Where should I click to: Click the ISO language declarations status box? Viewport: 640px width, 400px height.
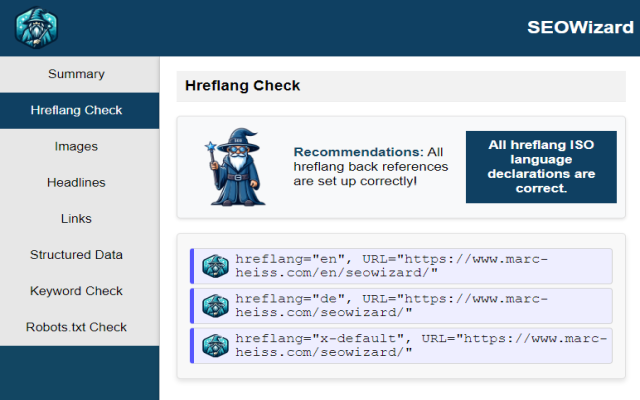[x=541, y=167]
